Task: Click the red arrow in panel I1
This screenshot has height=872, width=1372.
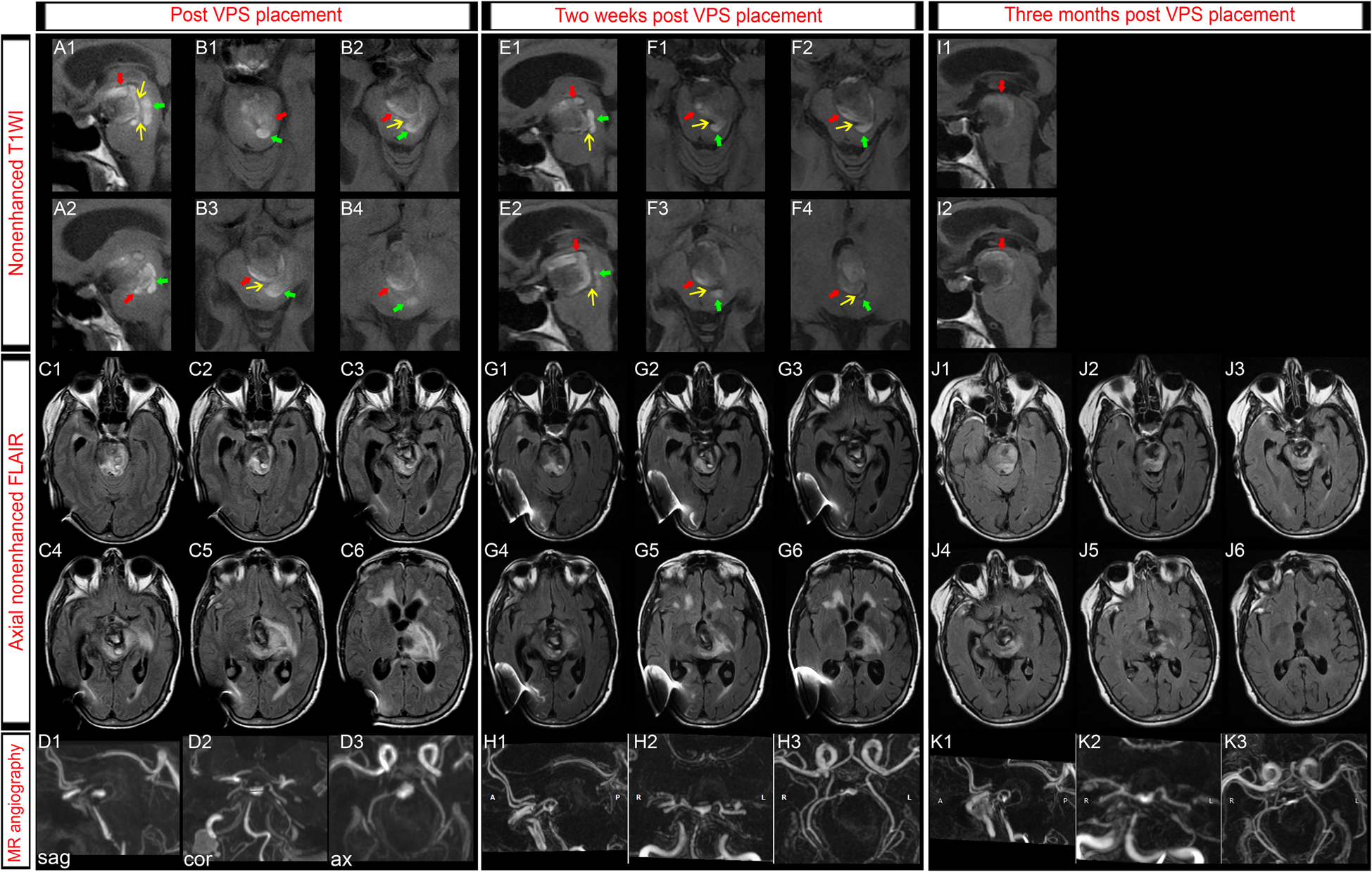Action: click(1002, 86)
